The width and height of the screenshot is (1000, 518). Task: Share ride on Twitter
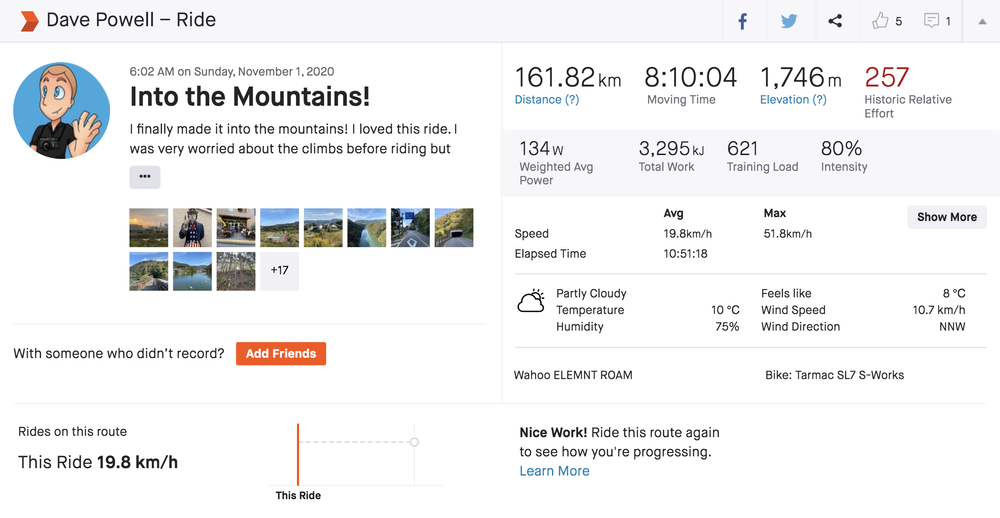[x=789, y=21]
